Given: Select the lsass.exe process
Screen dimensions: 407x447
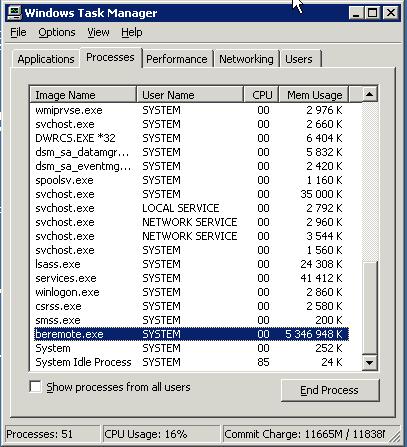Looking at the screenshot, I should click(x=191, y=264).
